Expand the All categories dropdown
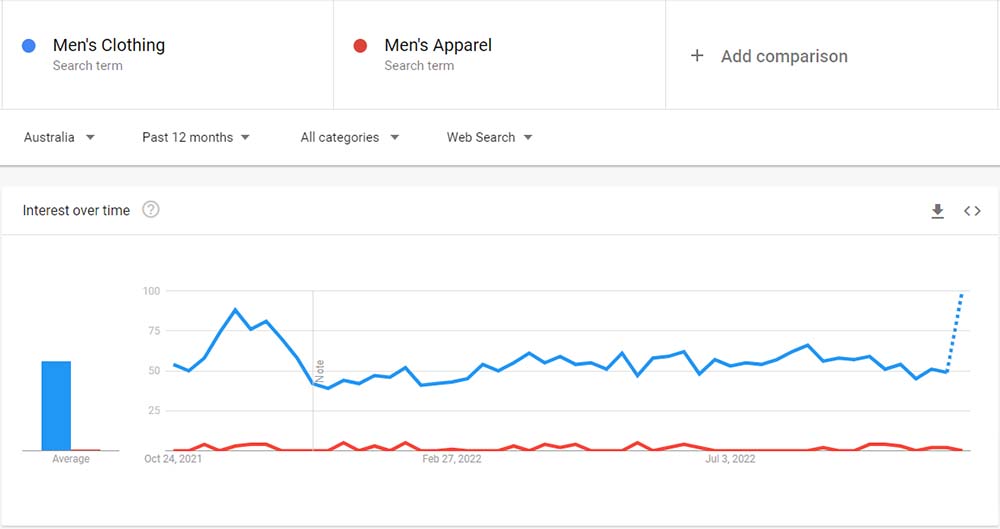1000x529 pixels. point(349,137)
